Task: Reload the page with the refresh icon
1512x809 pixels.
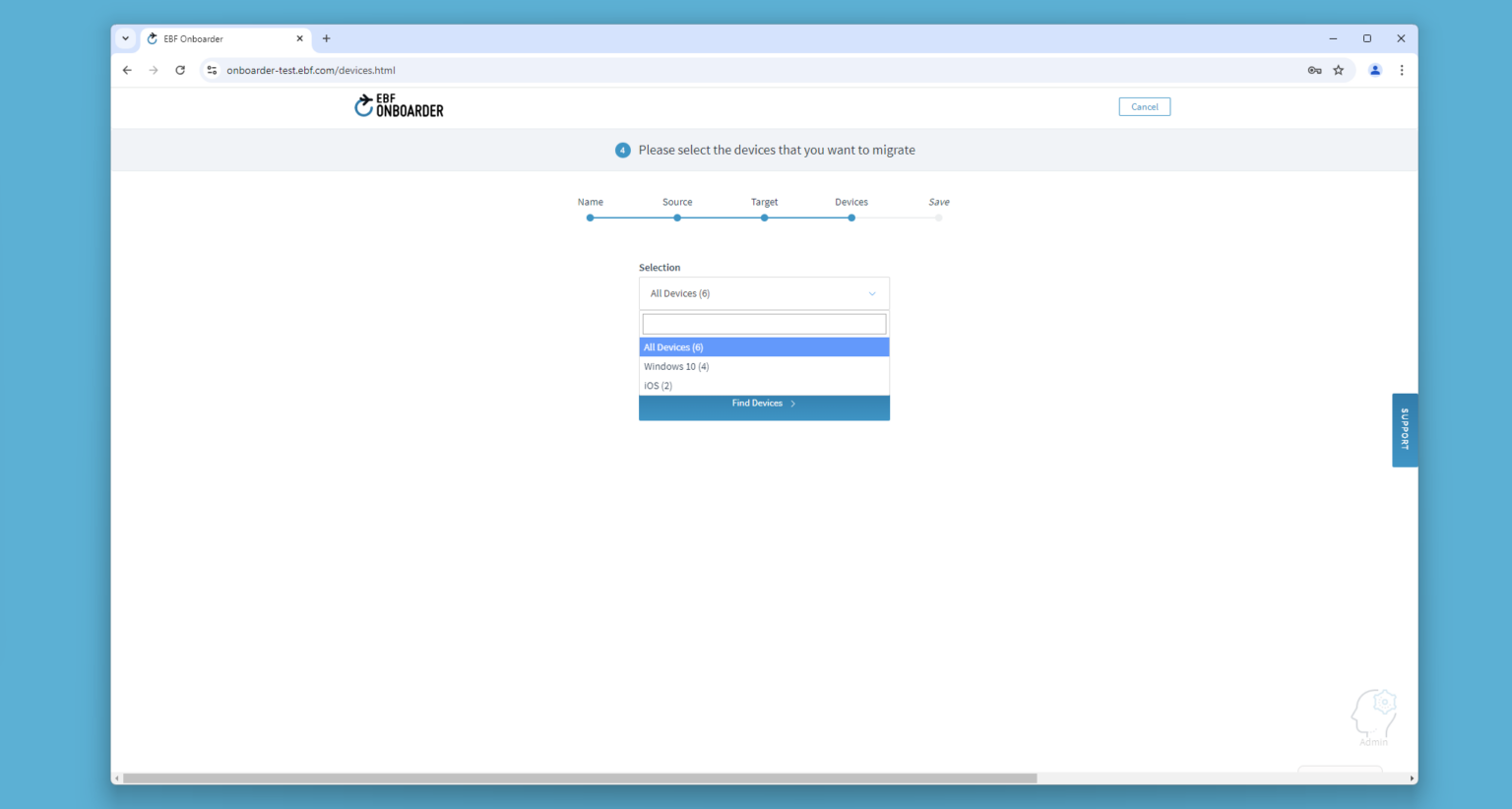Action: coord(180,70)
